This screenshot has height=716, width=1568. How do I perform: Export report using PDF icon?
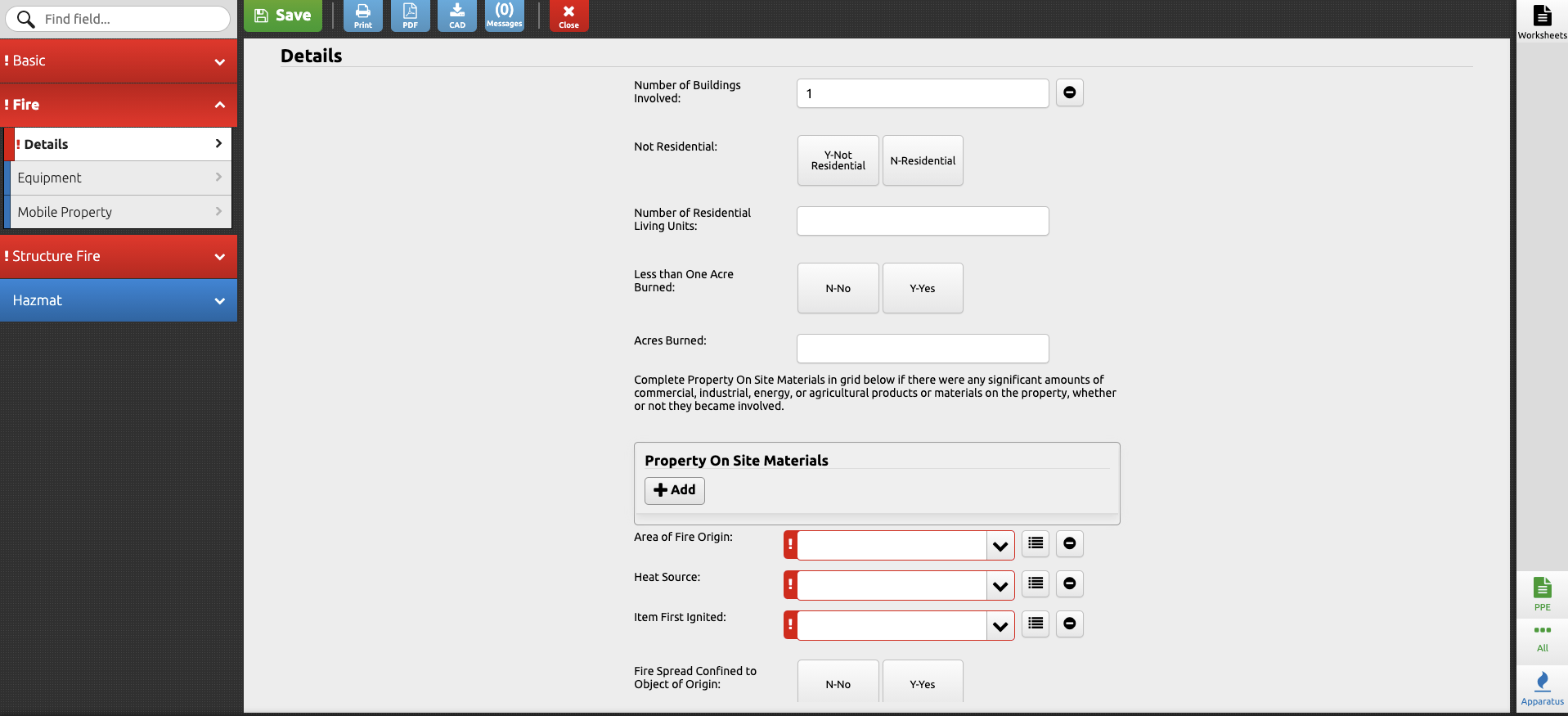pyautogui.click(x=410, y=16)
